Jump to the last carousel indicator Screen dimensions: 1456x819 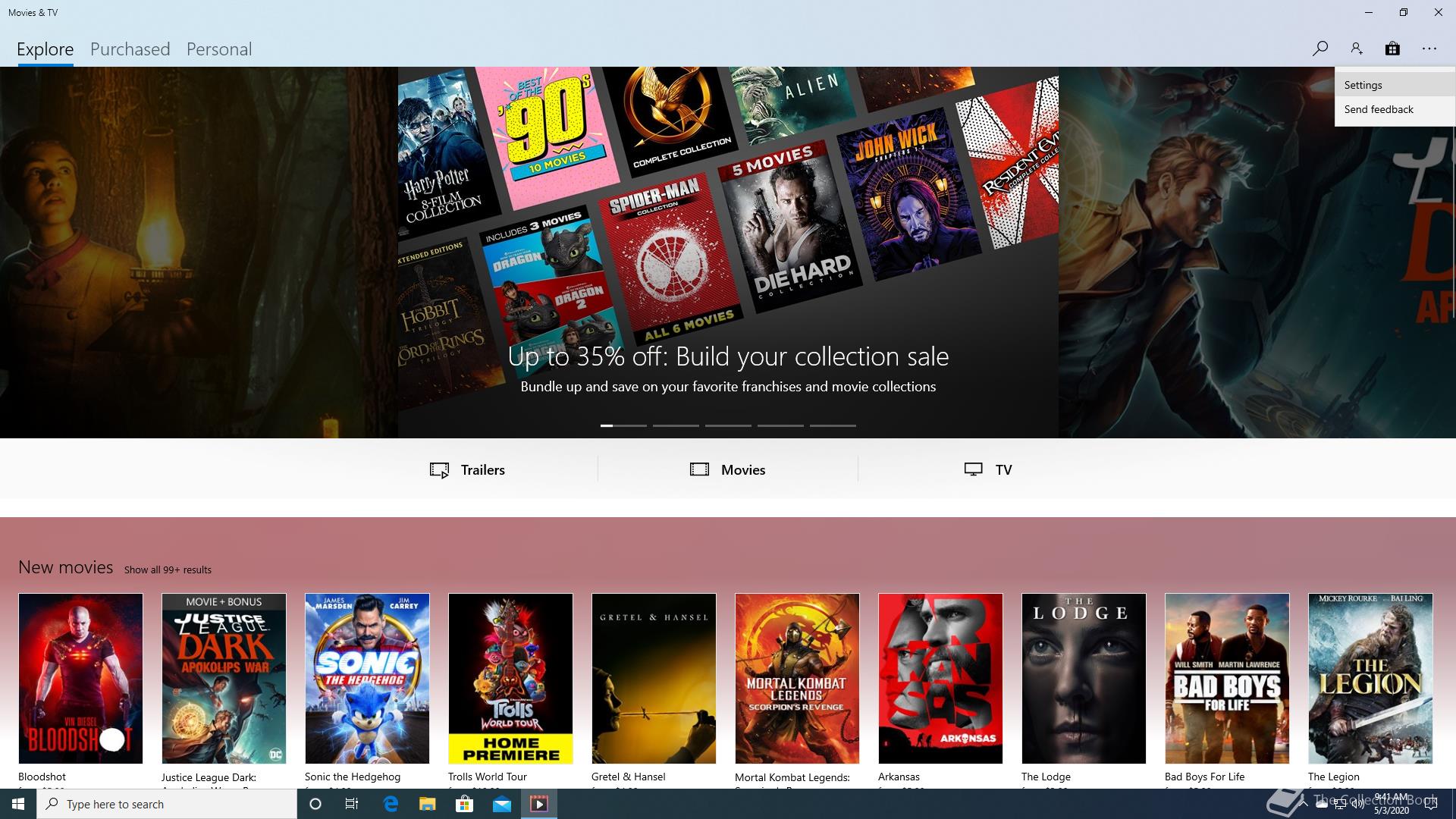833,425
